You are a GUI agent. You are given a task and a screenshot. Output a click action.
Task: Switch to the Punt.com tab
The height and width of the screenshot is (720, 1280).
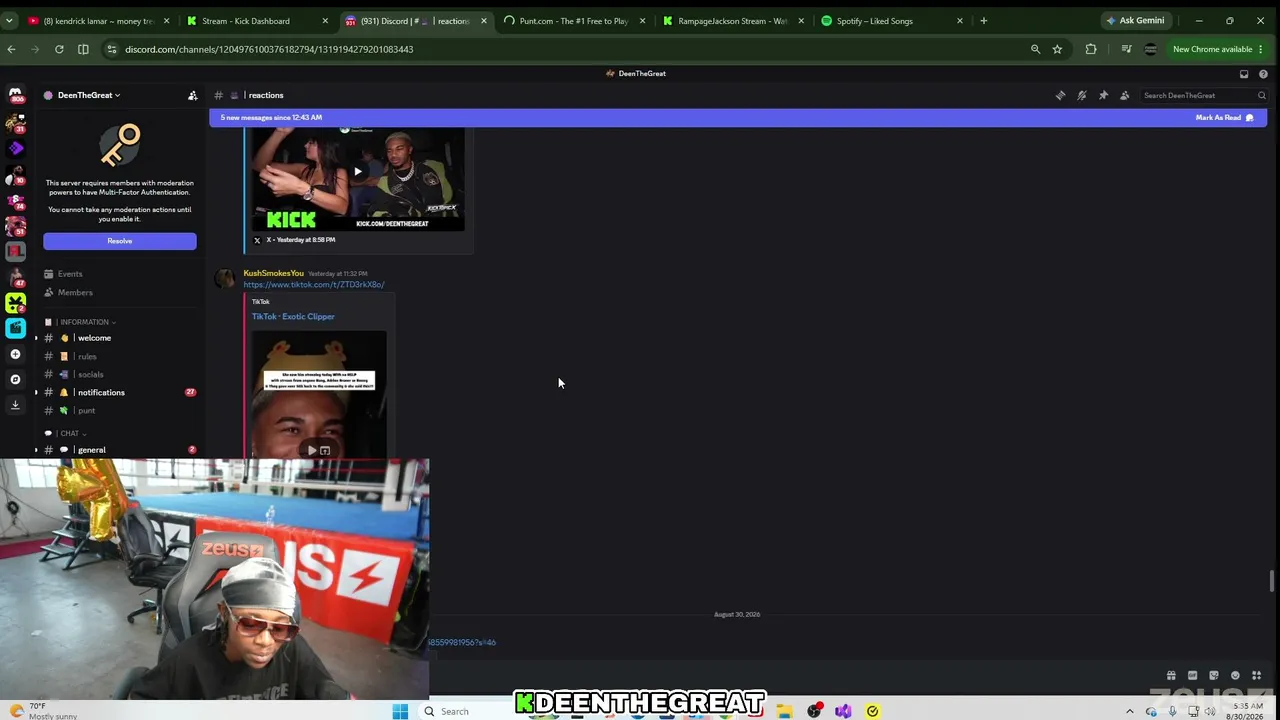[574, 21]
